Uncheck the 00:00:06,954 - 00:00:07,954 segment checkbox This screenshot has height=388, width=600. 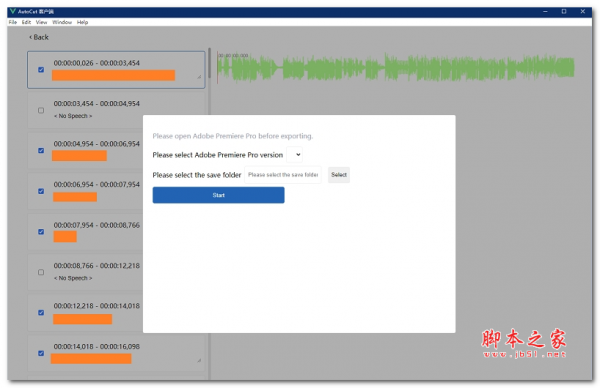[x=41, y=191]
